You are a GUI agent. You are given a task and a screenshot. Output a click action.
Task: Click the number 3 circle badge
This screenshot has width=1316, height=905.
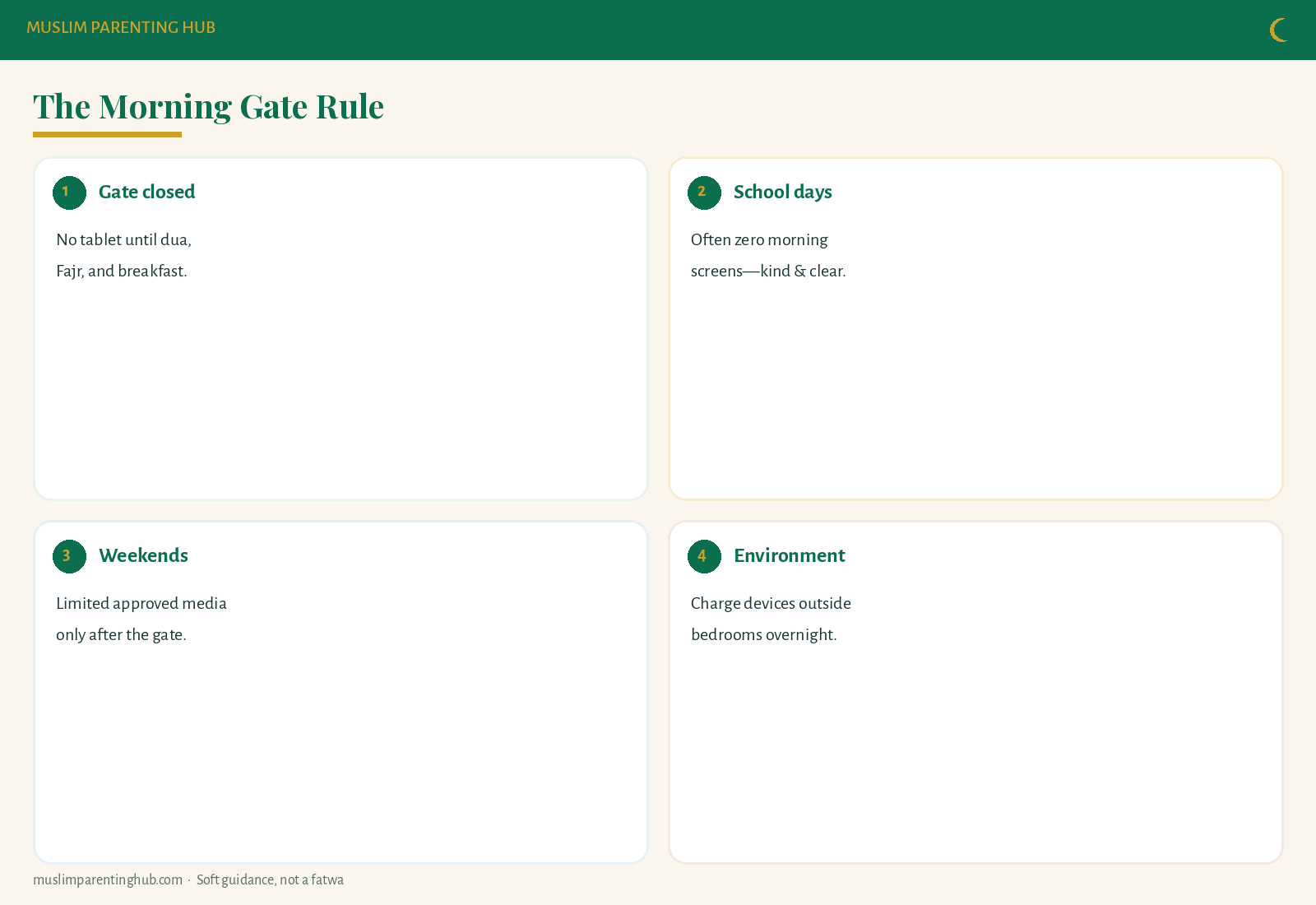pyautogui.click(x=69, y=556)
